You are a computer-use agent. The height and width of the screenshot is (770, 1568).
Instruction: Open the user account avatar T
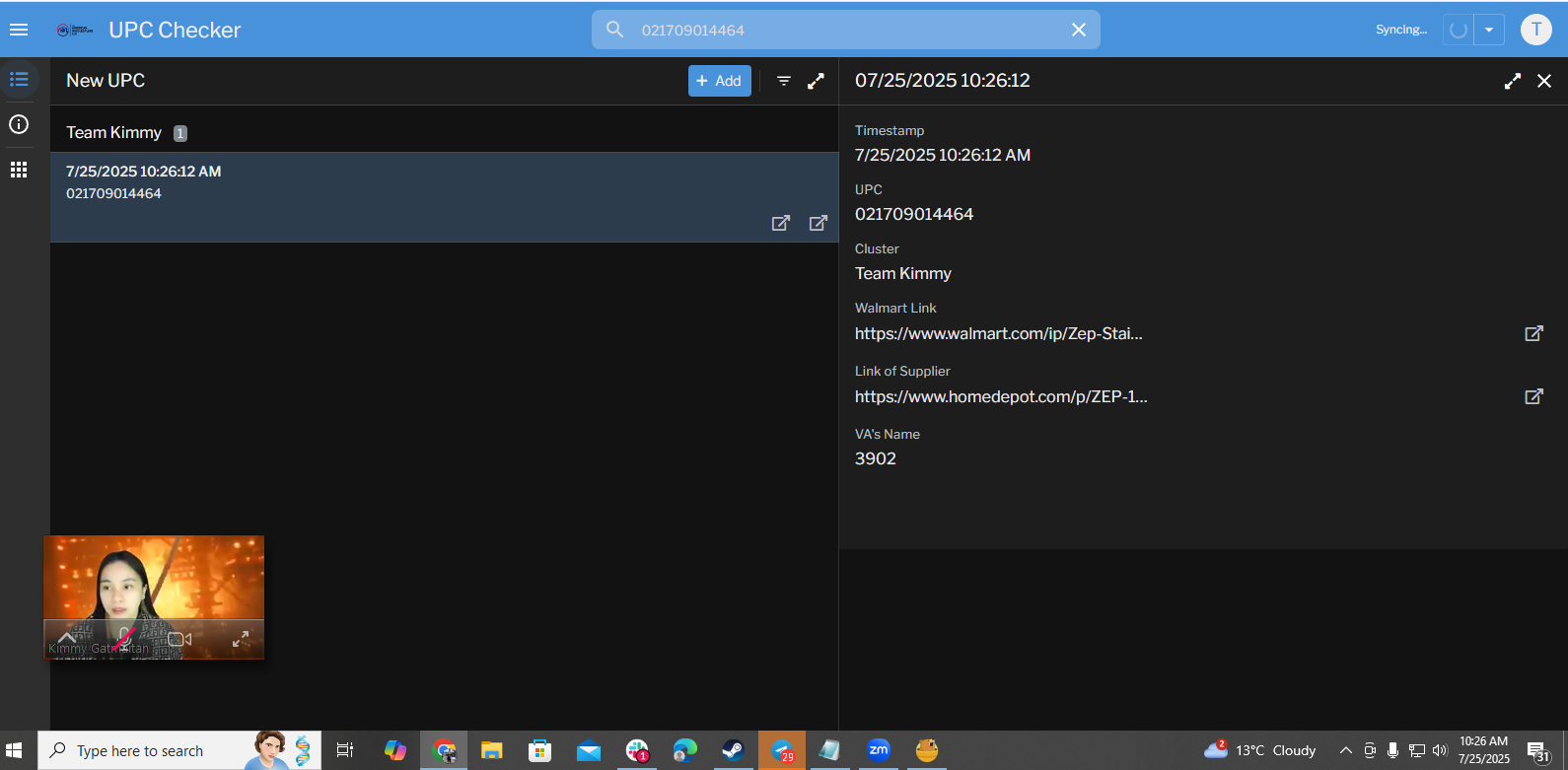1535,30
